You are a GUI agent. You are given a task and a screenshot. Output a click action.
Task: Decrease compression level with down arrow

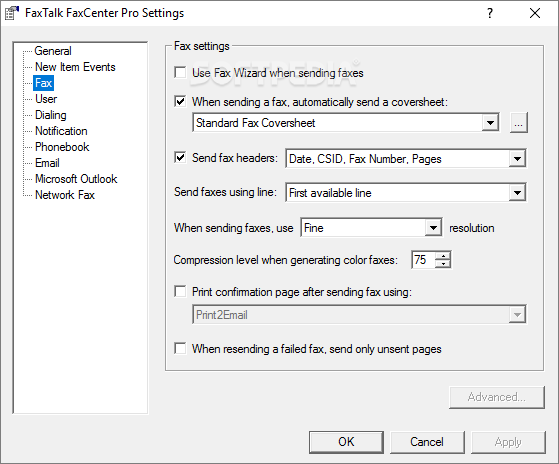click(x=443, y=264)
